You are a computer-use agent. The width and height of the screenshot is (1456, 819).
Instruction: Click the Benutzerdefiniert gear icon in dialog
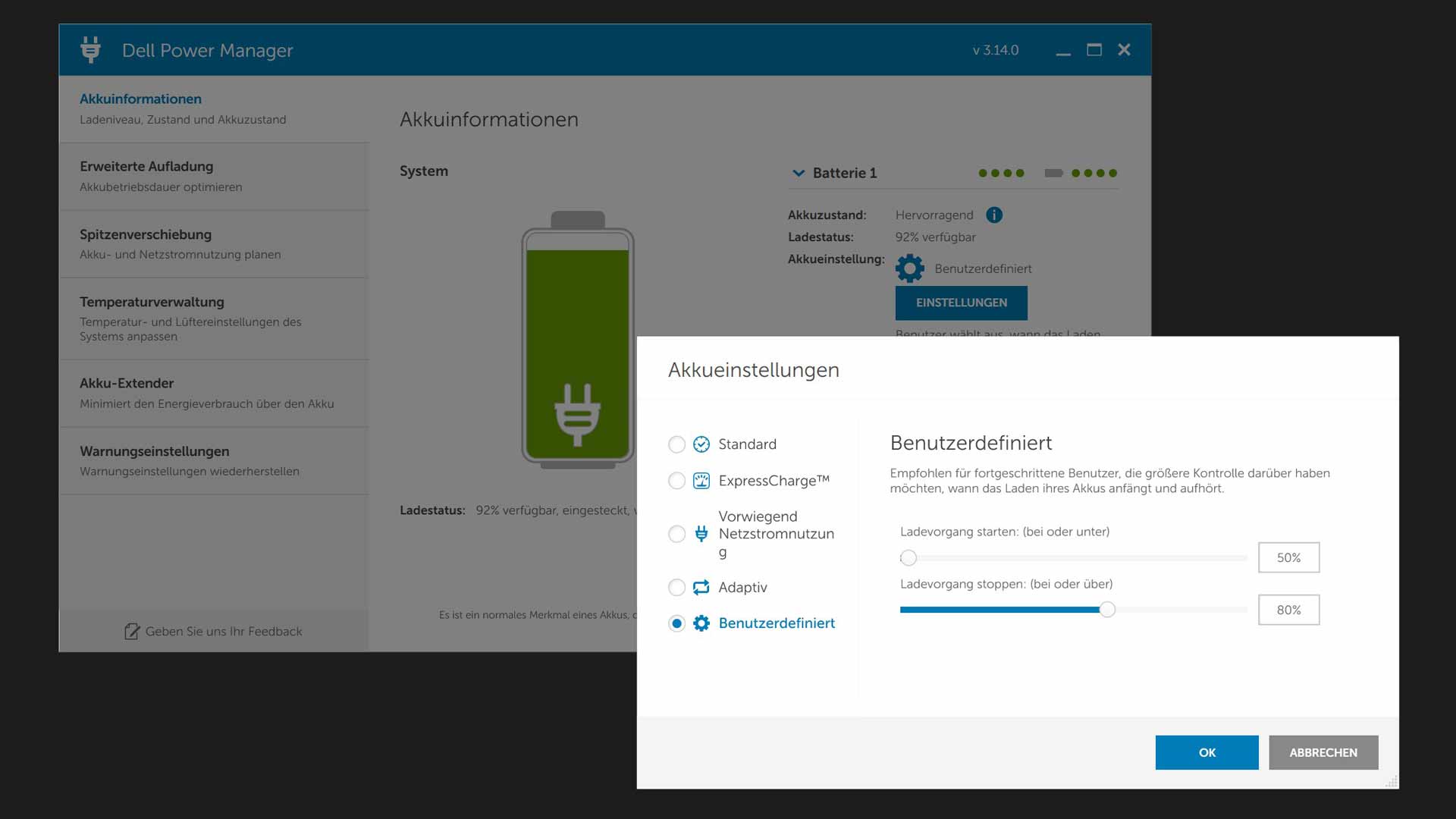coord(701,623)
